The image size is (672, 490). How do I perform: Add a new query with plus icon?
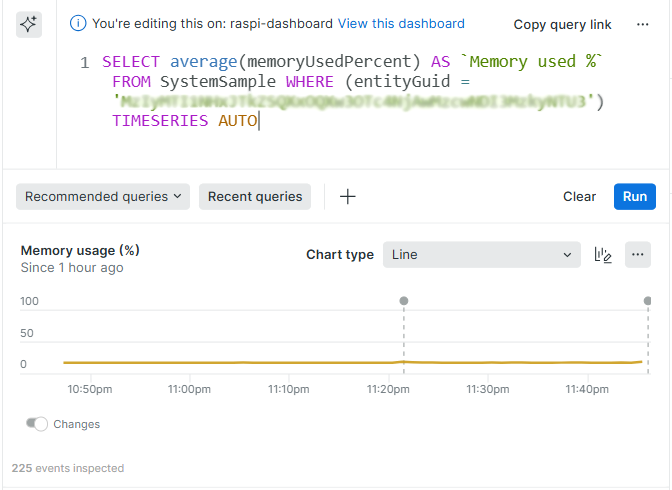pyautogui.click(x=348, y=197)
